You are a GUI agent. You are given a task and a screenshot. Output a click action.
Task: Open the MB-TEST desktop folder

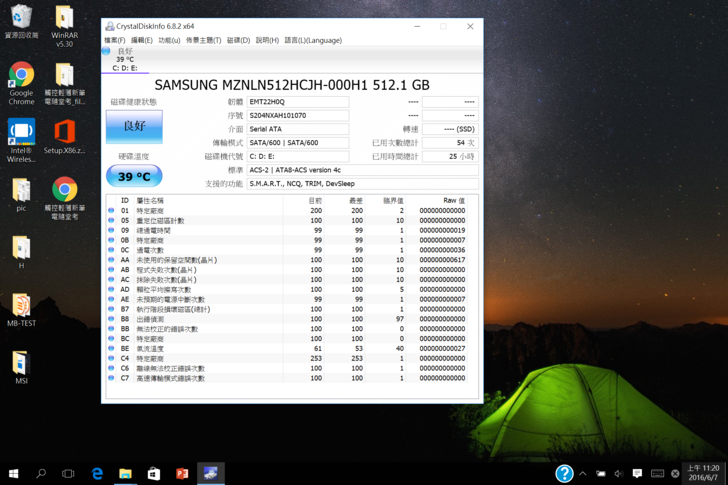point(21,309)
